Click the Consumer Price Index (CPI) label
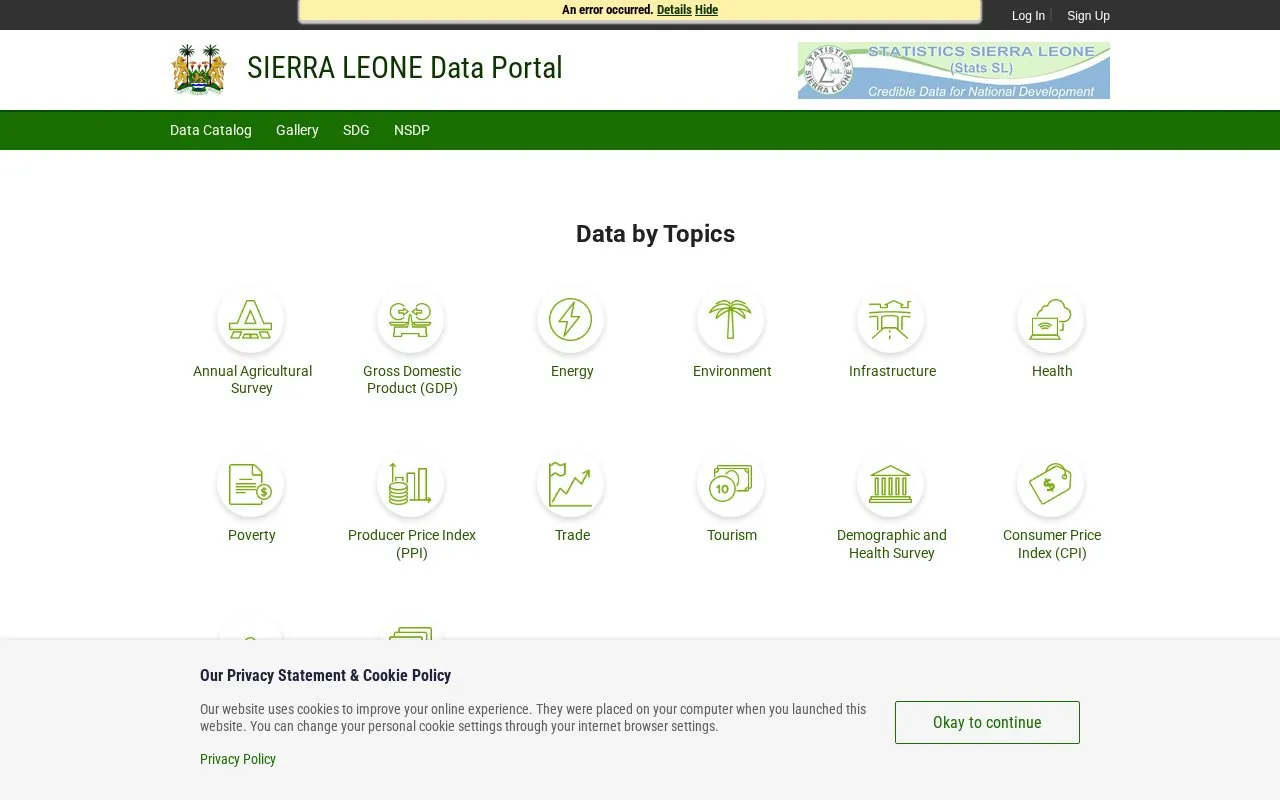The image size is (1280, 800). [x=1052, y=543]
